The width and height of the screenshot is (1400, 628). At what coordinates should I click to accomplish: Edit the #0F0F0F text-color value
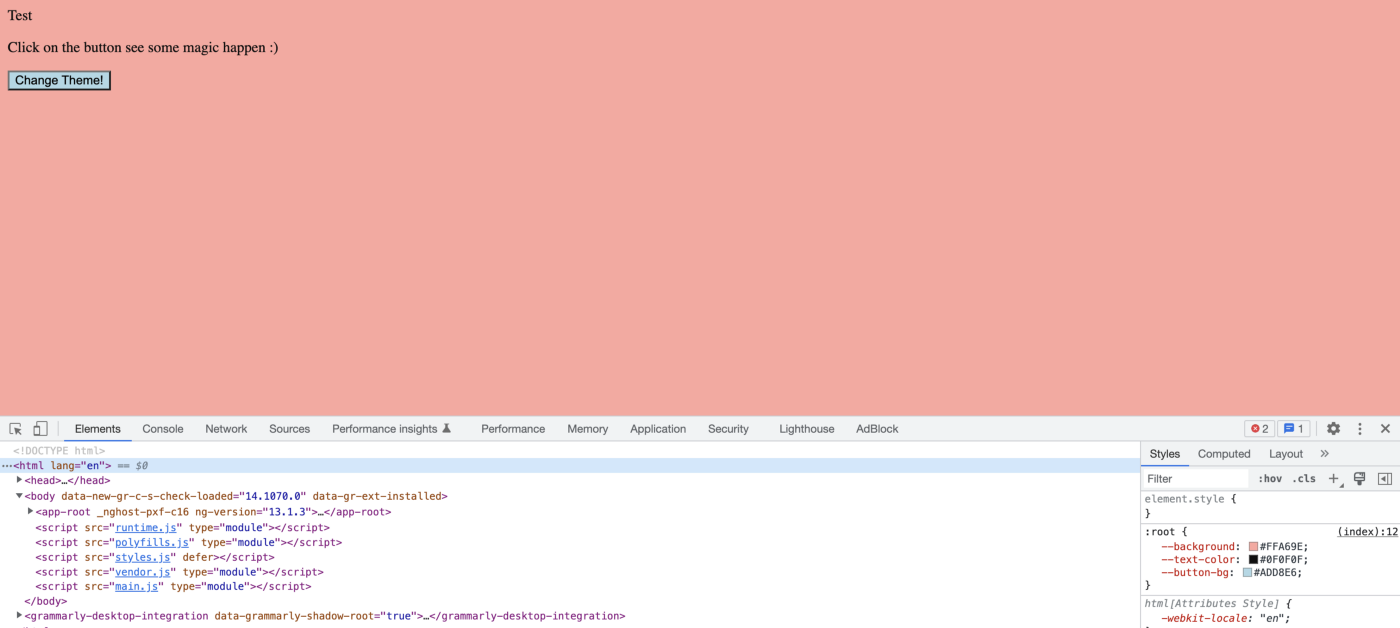[1282, 560]
